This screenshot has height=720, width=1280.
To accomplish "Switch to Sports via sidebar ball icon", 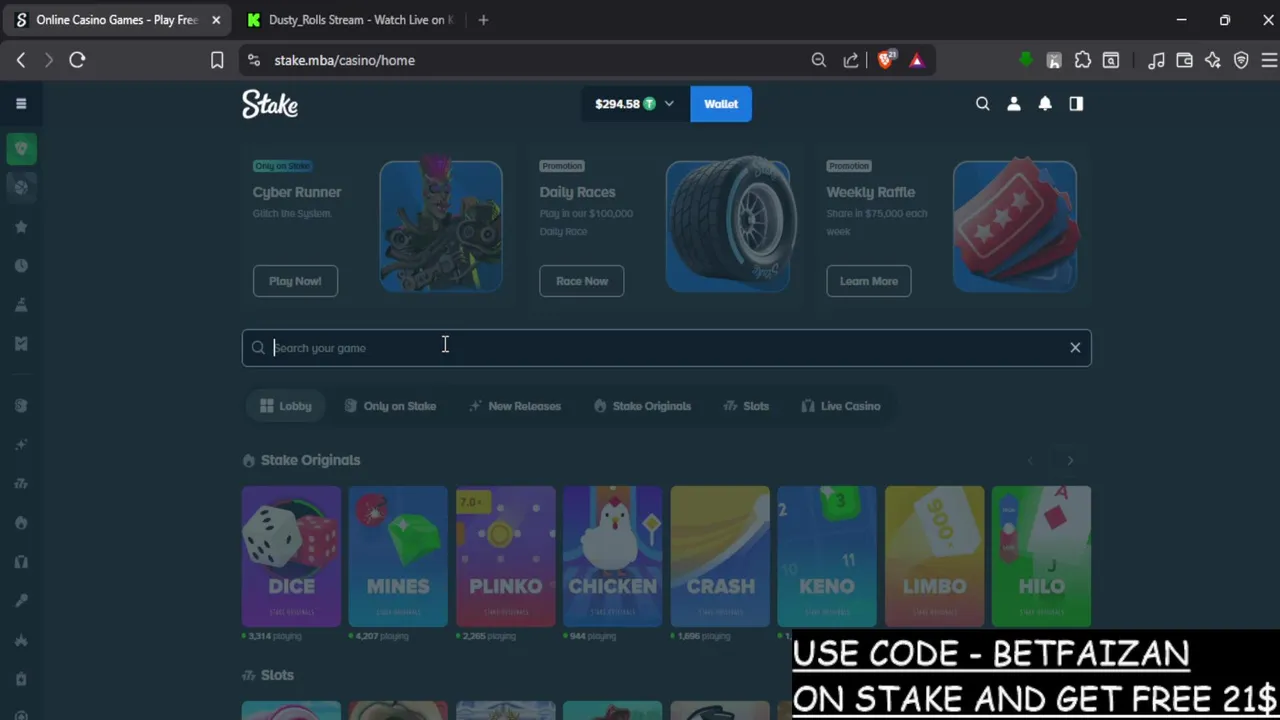I will [21, 187].
